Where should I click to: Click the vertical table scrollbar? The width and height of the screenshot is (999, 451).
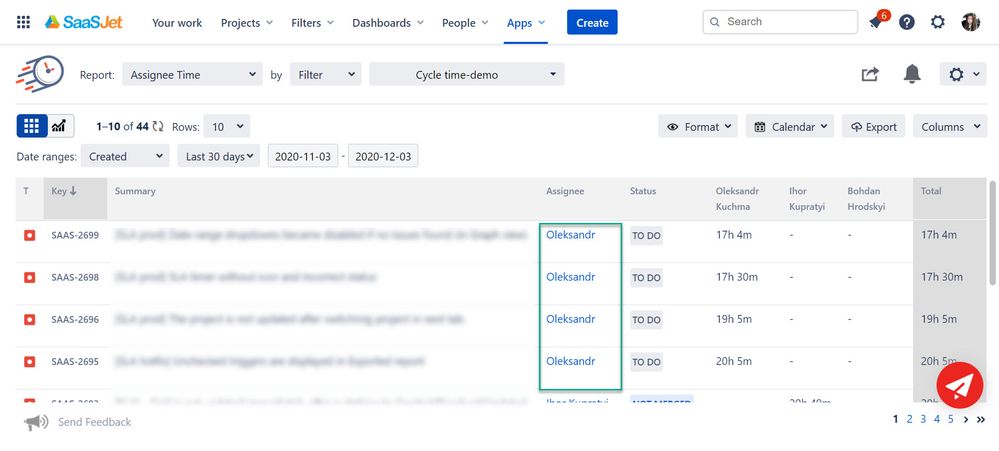(993, 233)
